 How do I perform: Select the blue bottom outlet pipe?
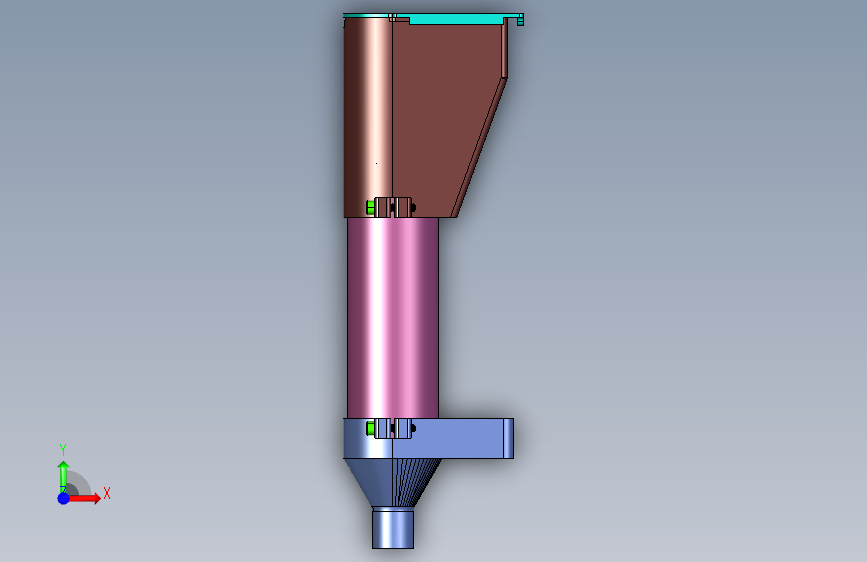(x=393, y=528)
